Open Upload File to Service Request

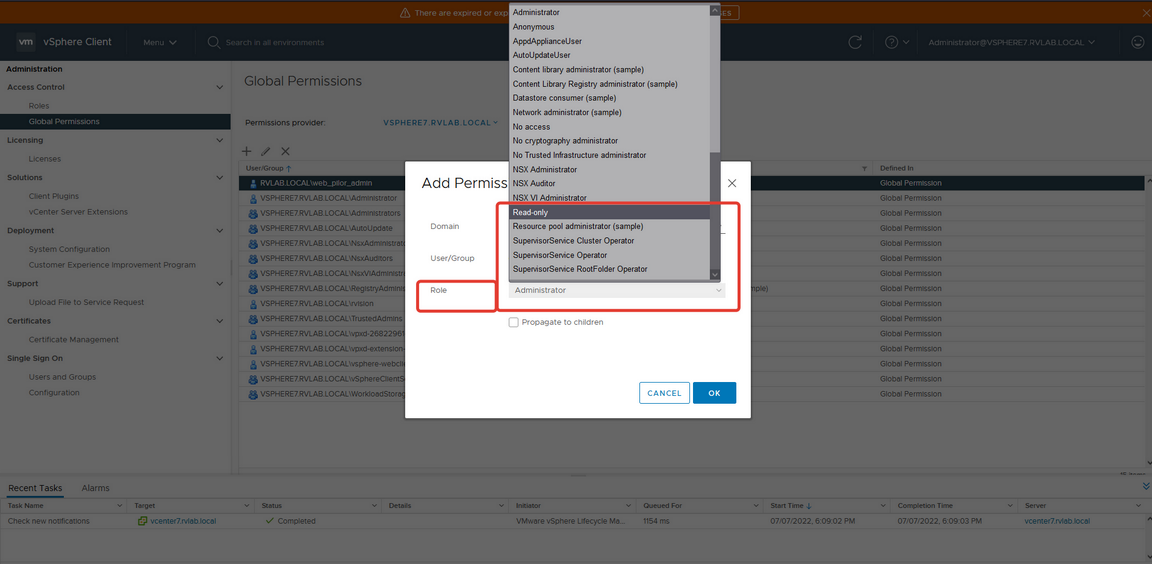tap(86, 302)
